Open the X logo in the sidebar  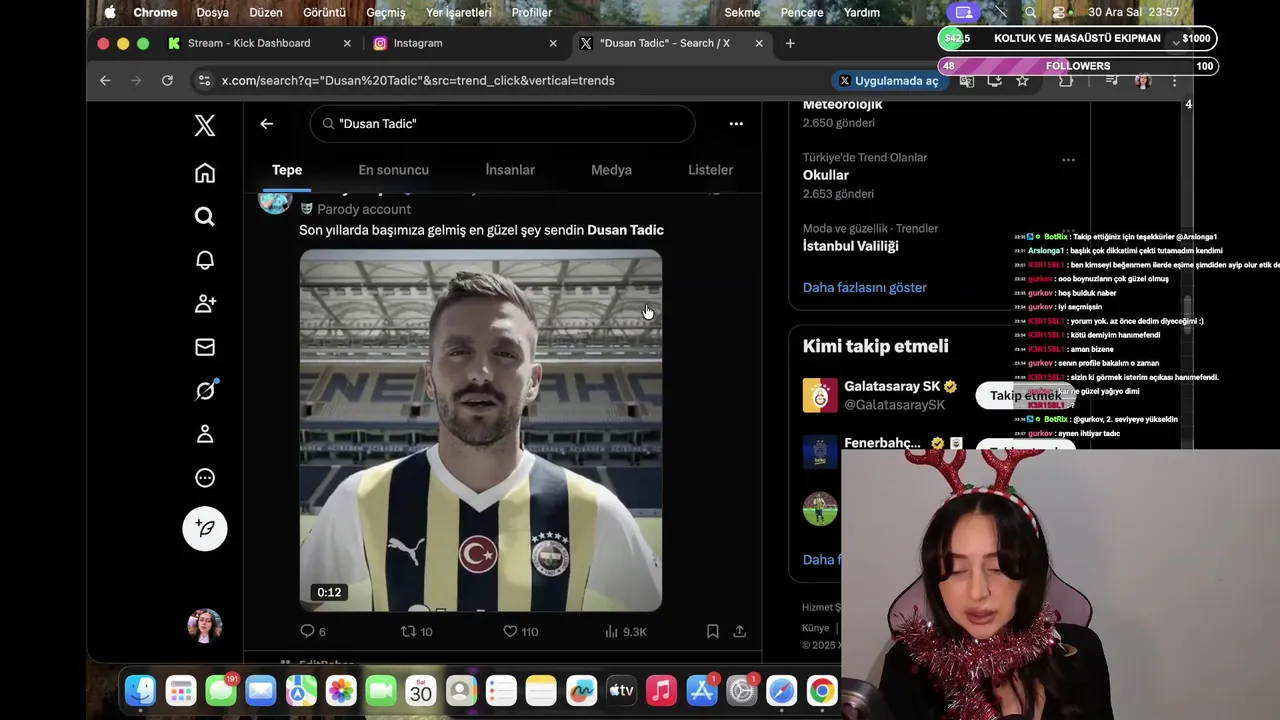click(204, 125)
